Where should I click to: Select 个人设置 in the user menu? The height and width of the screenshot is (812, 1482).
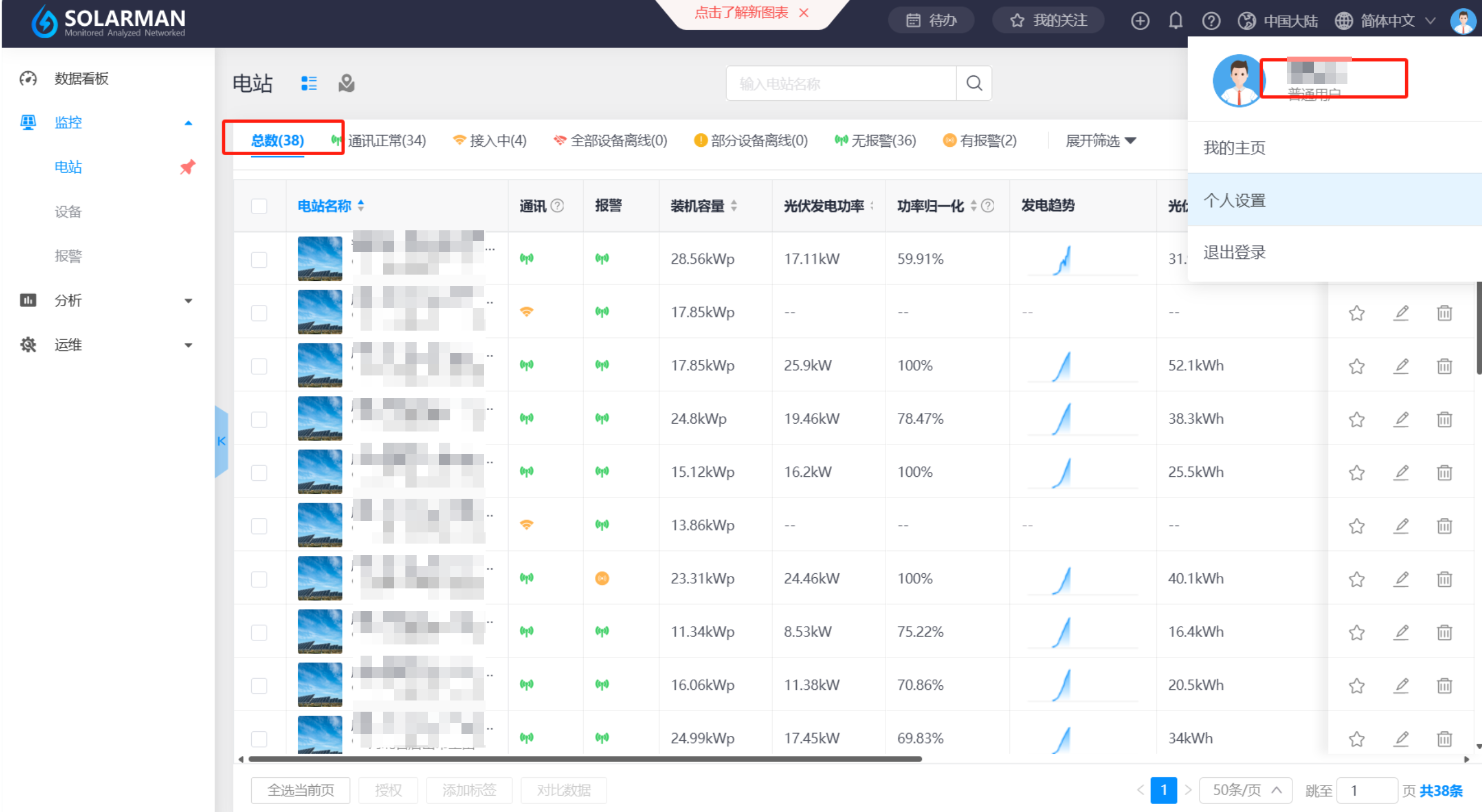tap(1235, 200)
